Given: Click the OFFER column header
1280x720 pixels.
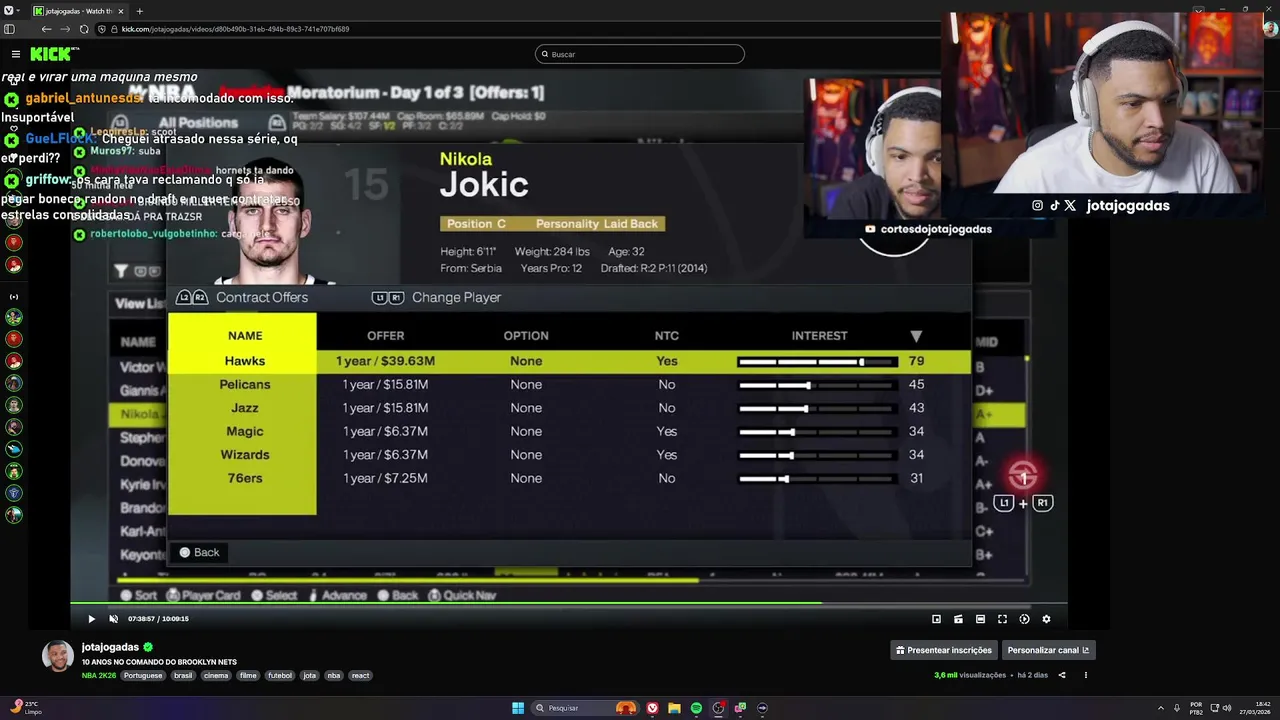Looking at the screenshot, I should coord(385,336).
